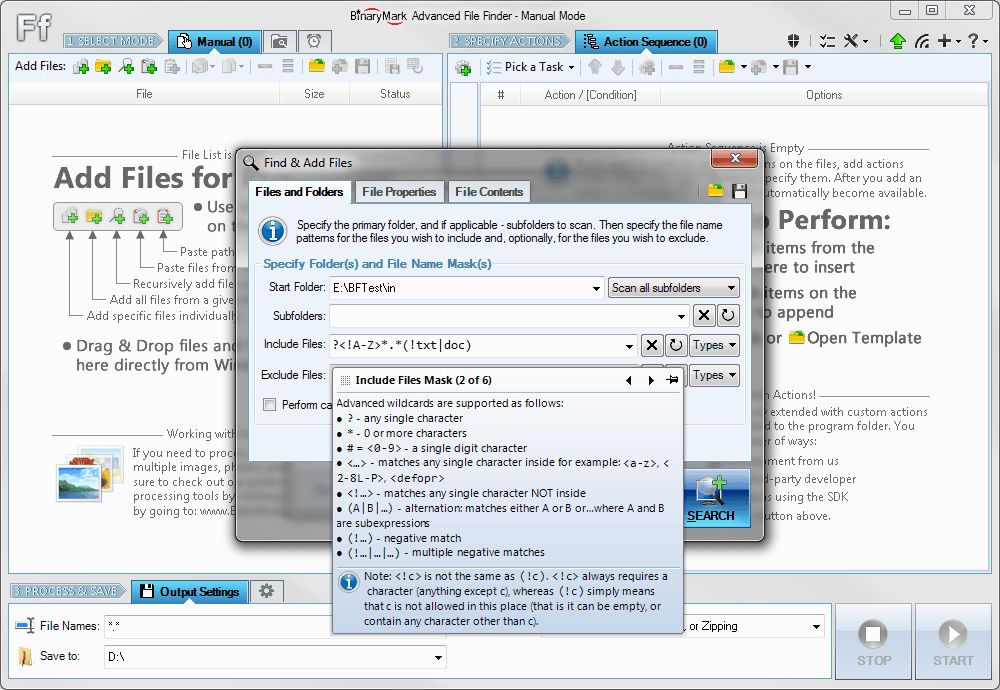Image resolution: width=1000 pixels, height=690 pixels.
Task: Click the clear Include Files mask X button
Action: coord(651,345)
